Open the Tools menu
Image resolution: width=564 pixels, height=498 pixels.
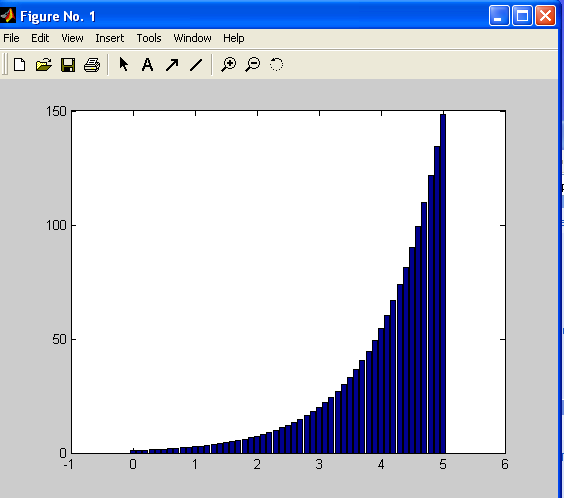[149, 38]
